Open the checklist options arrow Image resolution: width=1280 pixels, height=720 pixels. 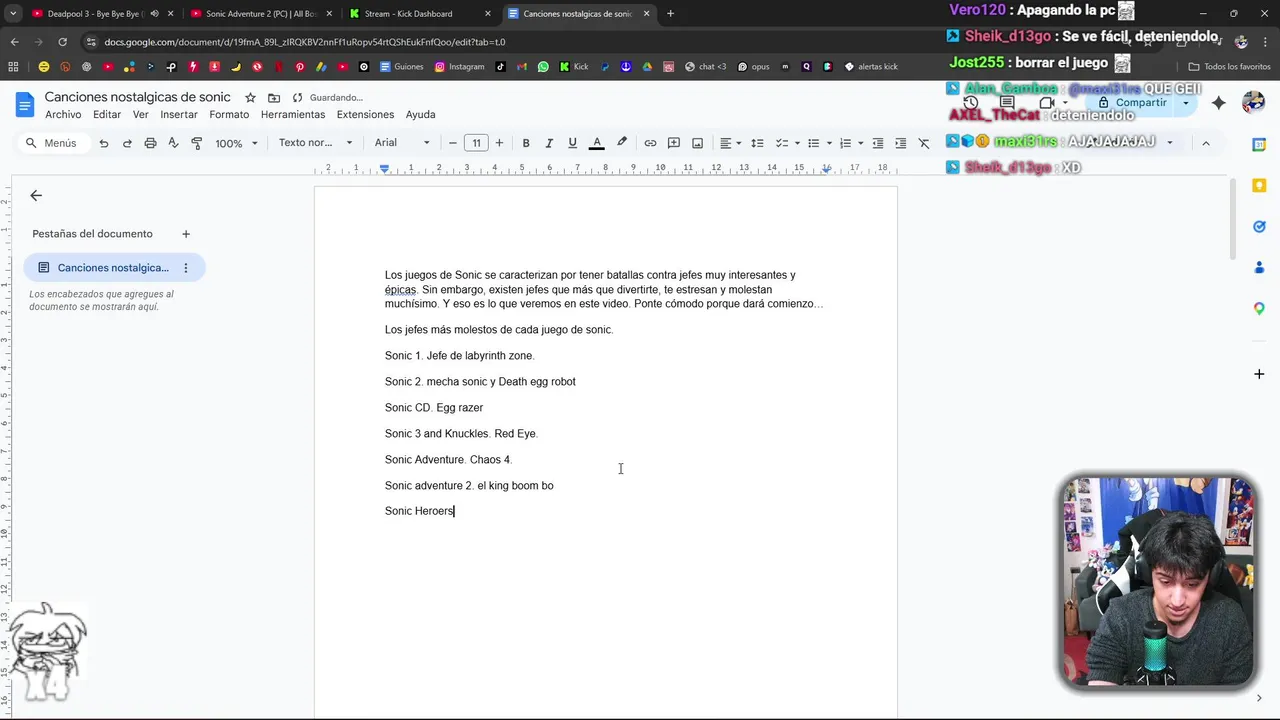(797, 143)
